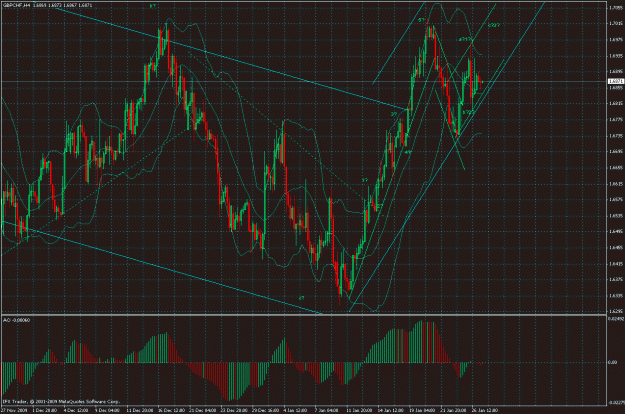
Task: Click the '29 Dec 16:00' time axis label
Action: coord(265,410)
